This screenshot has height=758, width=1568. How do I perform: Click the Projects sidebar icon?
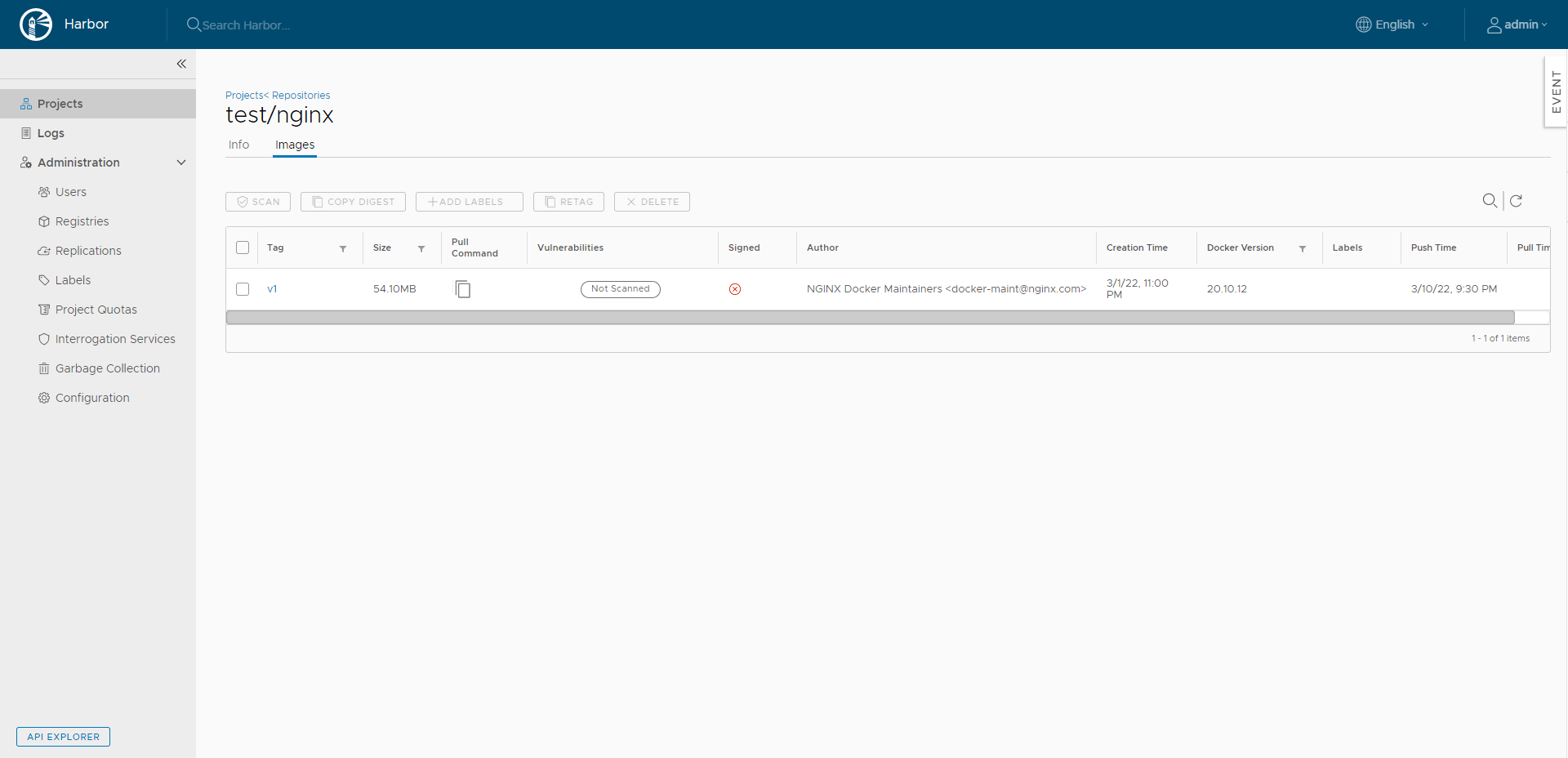[x=26, y=104]
